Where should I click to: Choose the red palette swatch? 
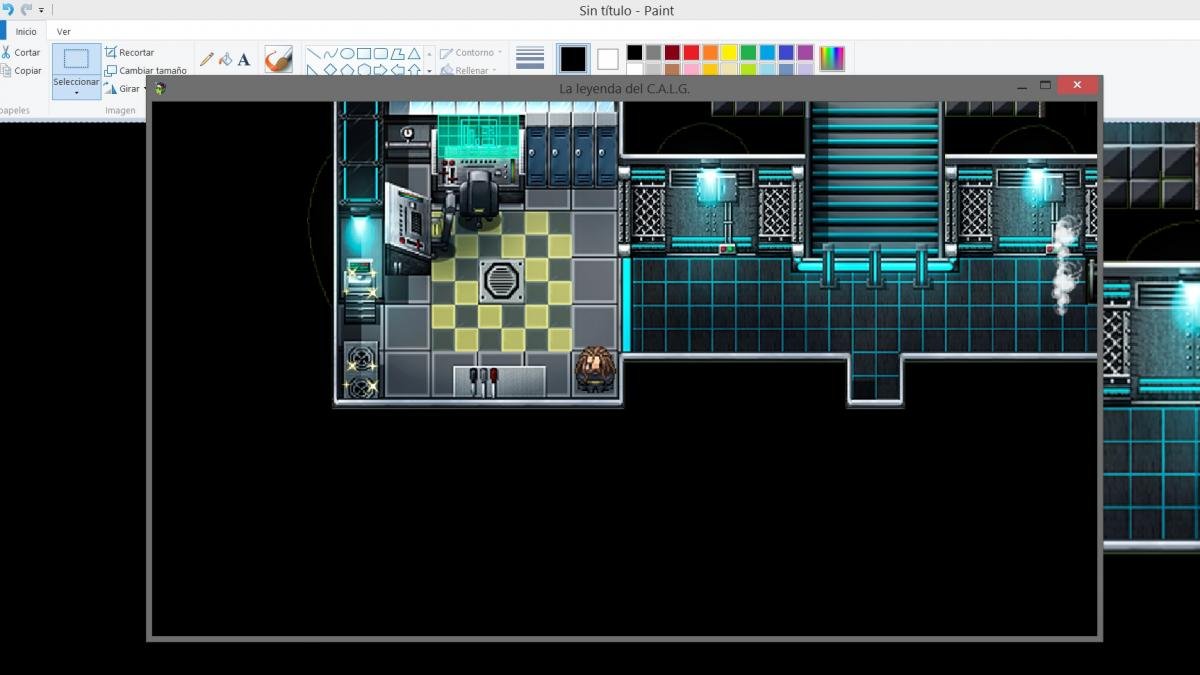[691, 53]
